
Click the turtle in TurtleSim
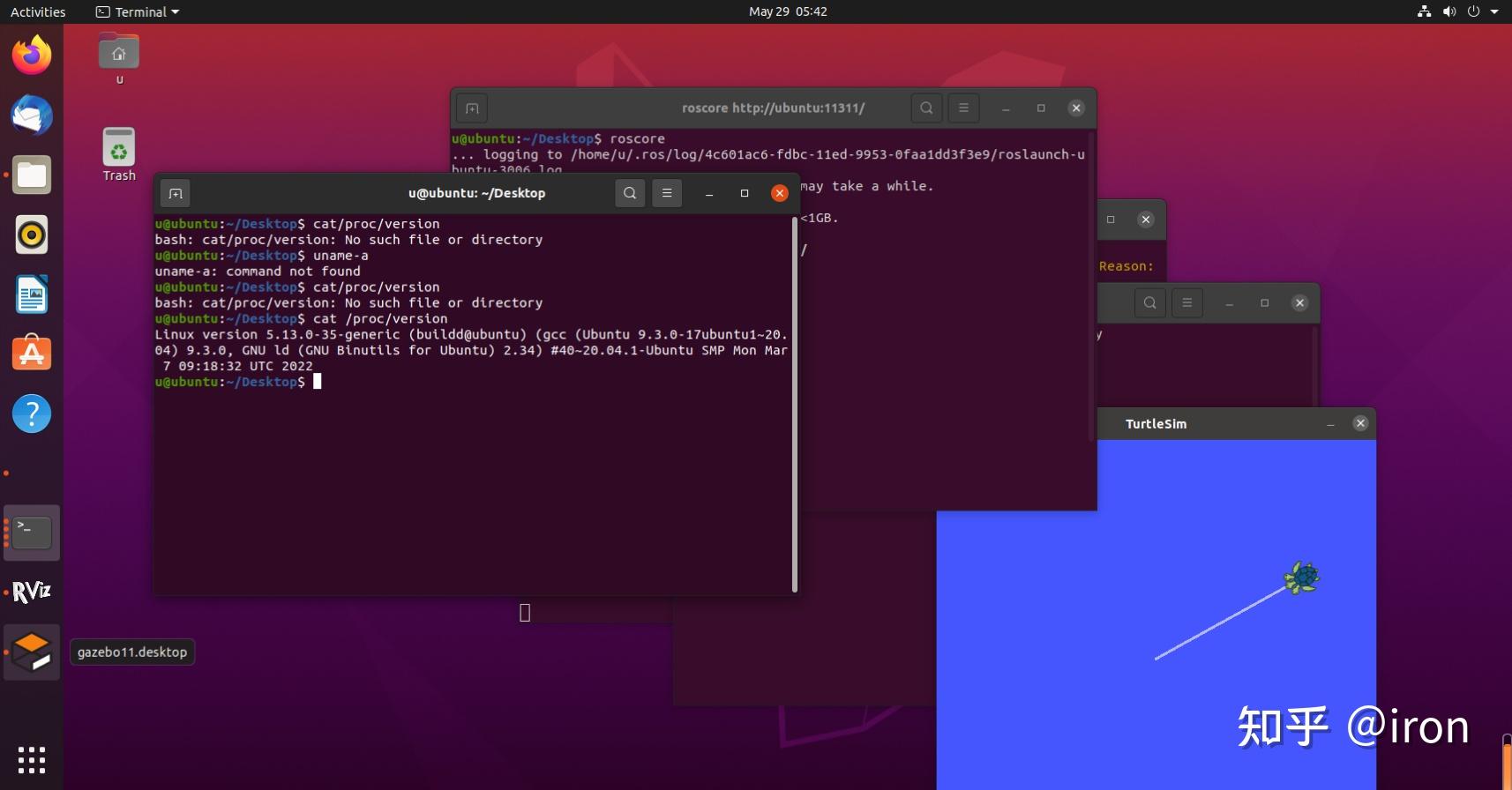pos(1302,578)
